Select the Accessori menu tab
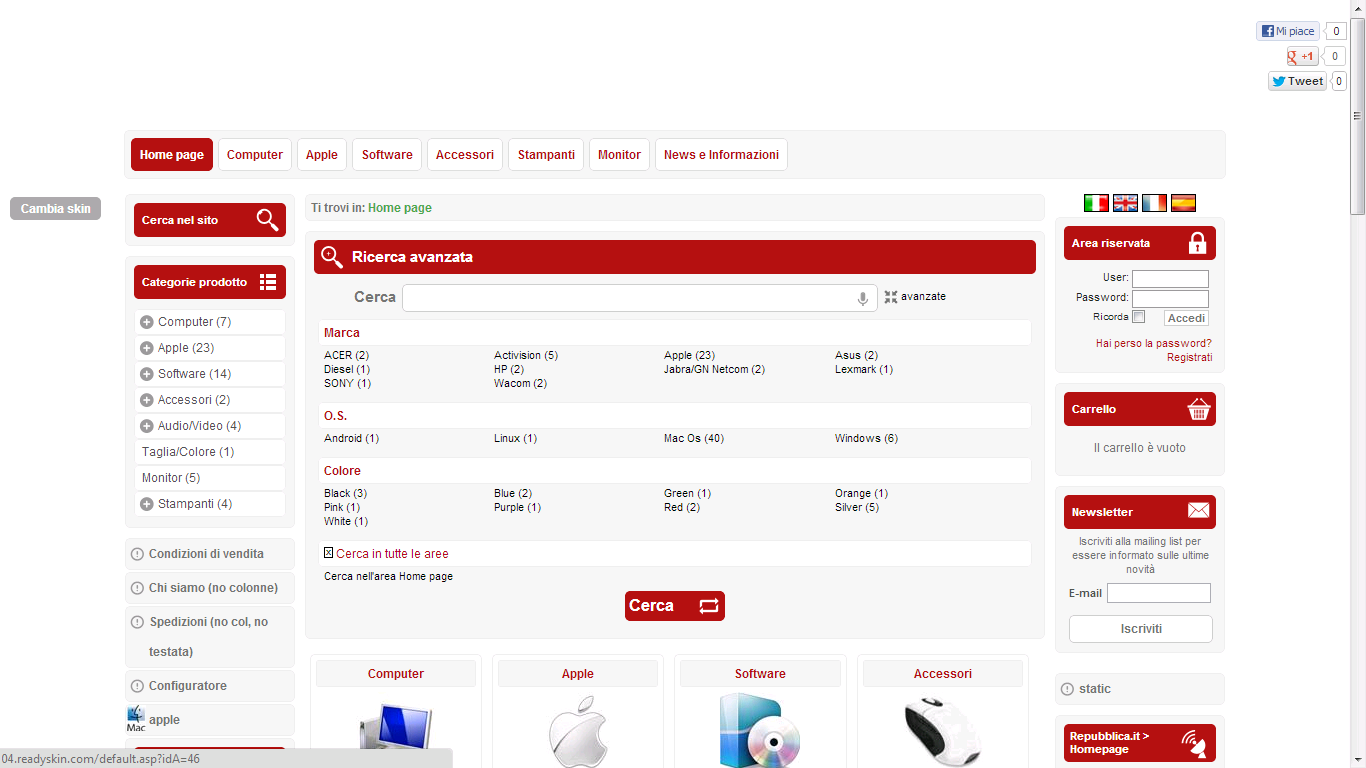Image resolution: width=1366 pixels, height=768 pixels. (x=465, y=155)
